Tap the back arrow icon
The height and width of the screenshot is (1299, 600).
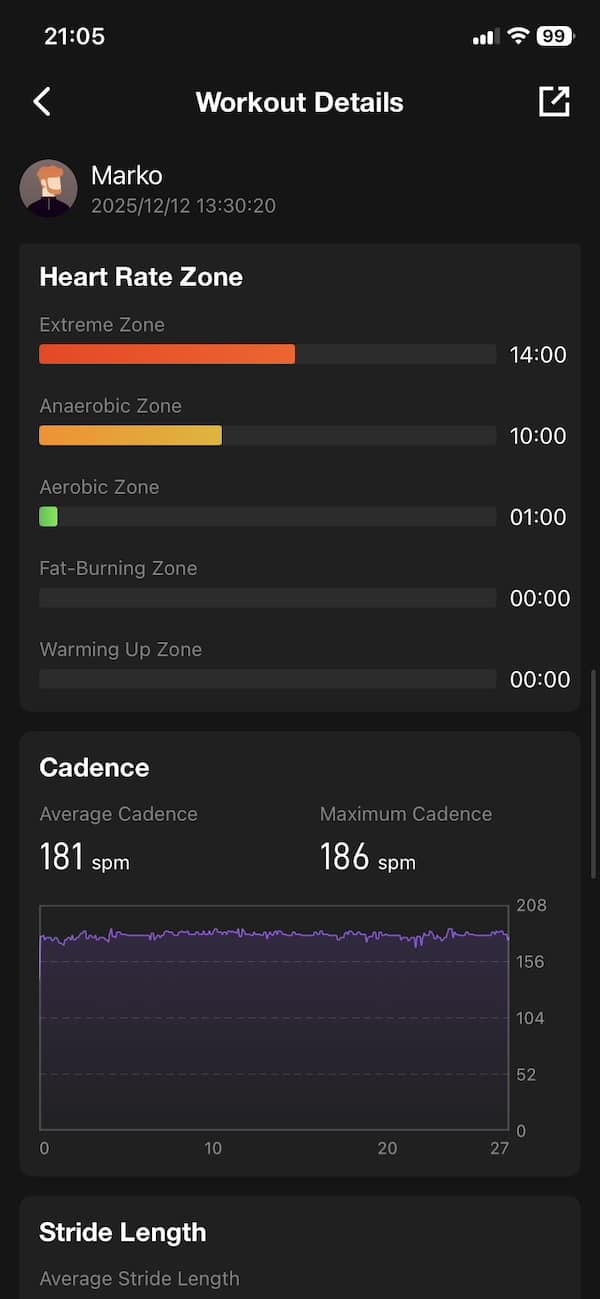[x=42, y=102]
